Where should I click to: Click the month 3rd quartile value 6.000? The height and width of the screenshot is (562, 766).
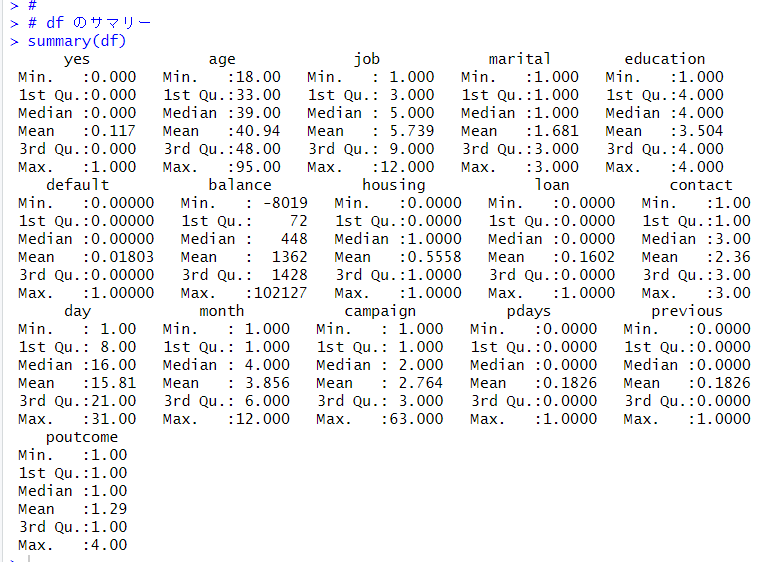pos(267,401)
